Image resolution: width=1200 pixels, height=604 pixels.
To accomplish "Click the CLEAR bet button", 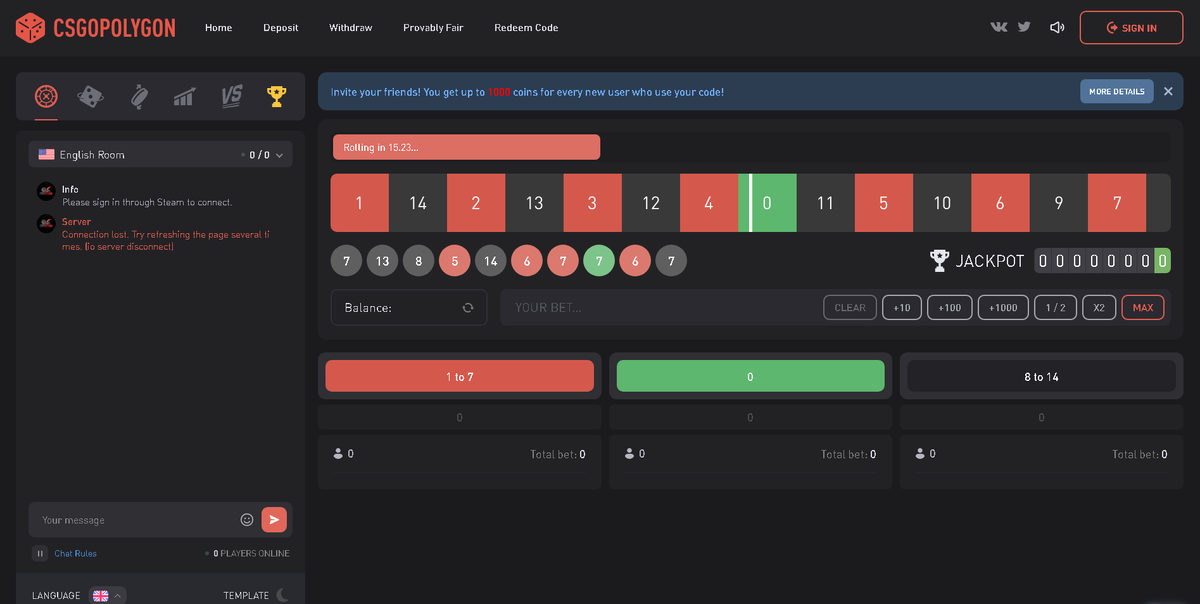I will pyautogui.click(x=850, y=308).
